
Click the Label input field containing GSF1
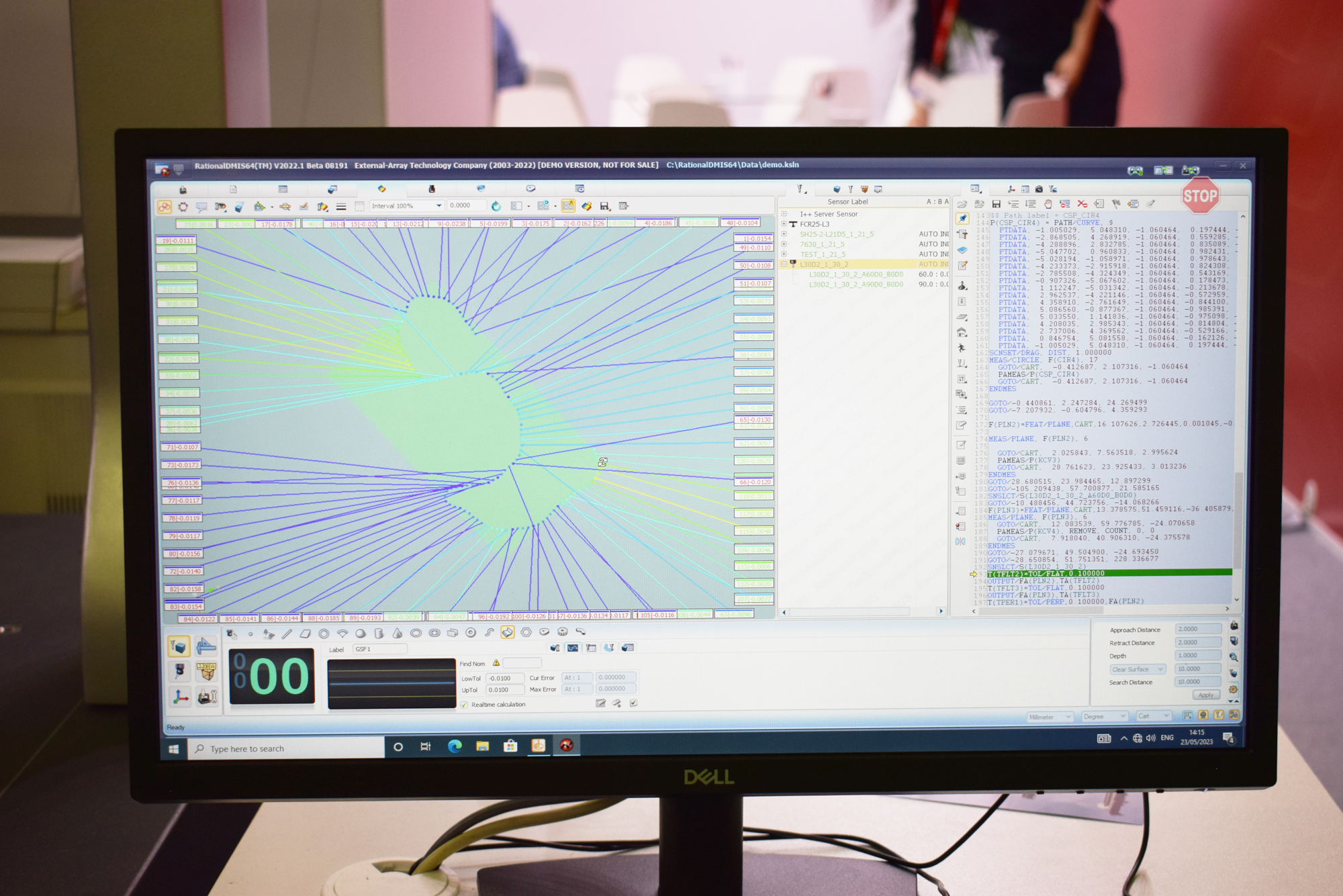click(379, 649)
